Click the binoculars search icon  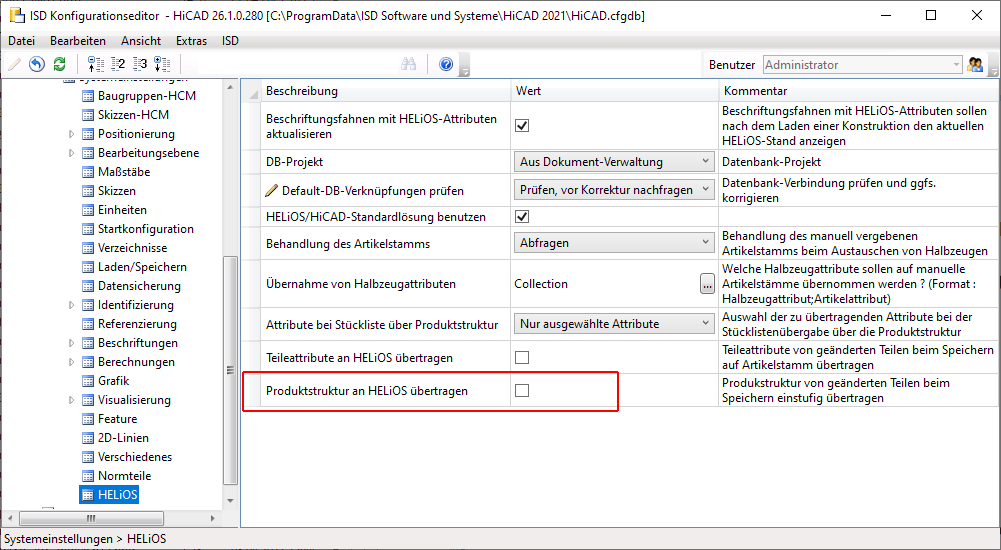pos(409,64)
